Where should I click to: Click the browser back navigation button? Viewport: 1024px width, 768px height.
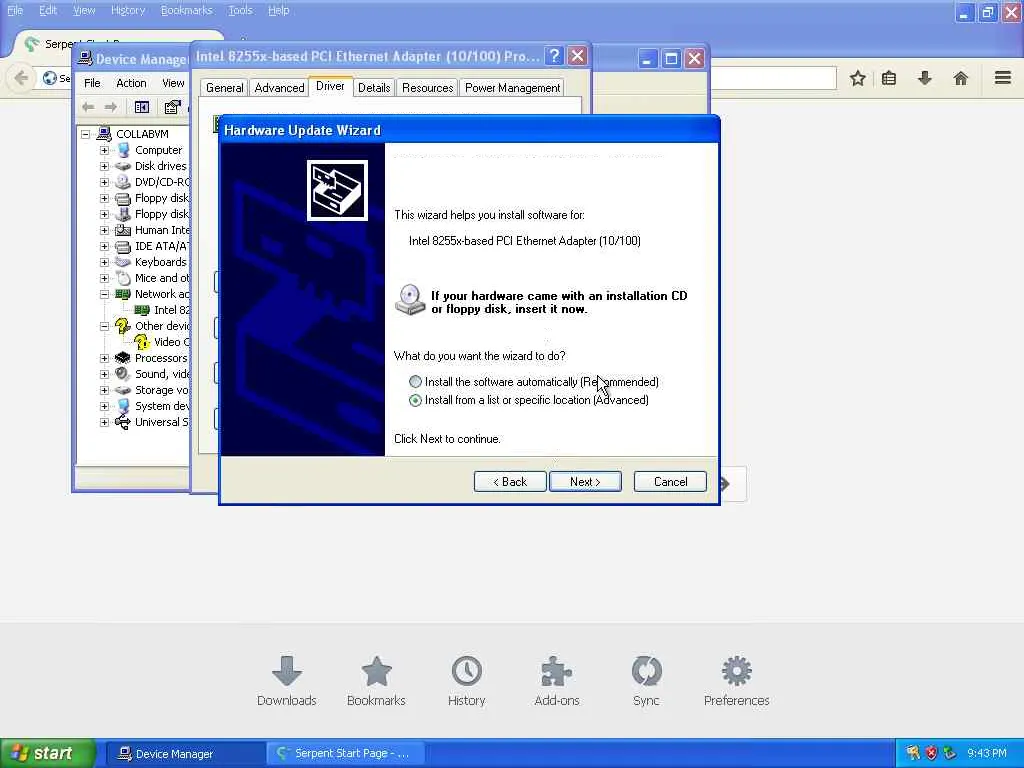point(21,78)
